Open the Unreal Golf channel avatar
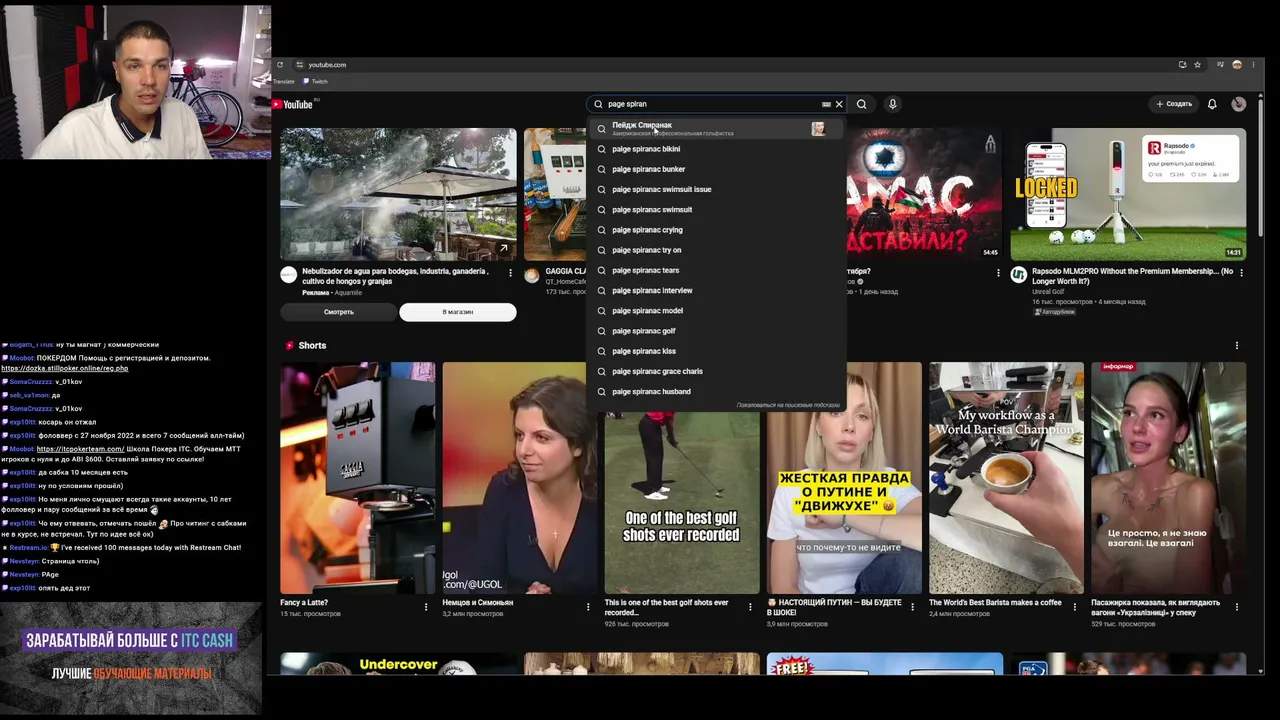The height and width of the screenshot is (720, 1280). click(x=1018, y=275)
